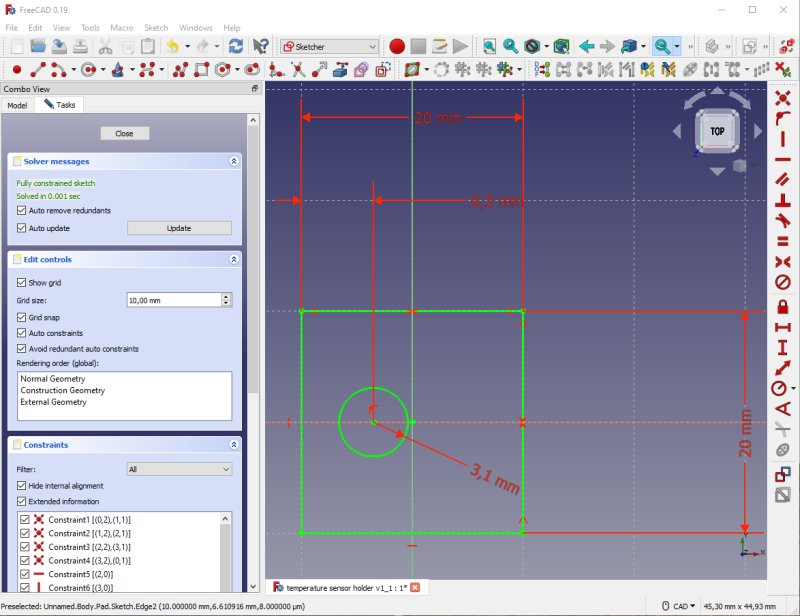Image resolution: width=800 pixels, height=616 pixels.
Task: Select the trim edge tool
Action: click(298, 69)
